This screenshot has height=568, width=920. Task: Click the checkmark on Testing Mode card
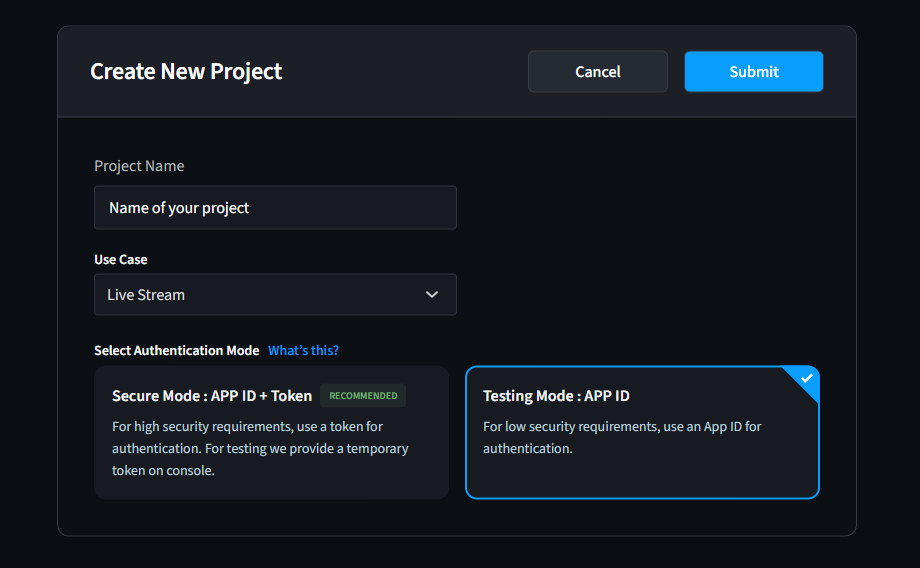tap(807, 379)
